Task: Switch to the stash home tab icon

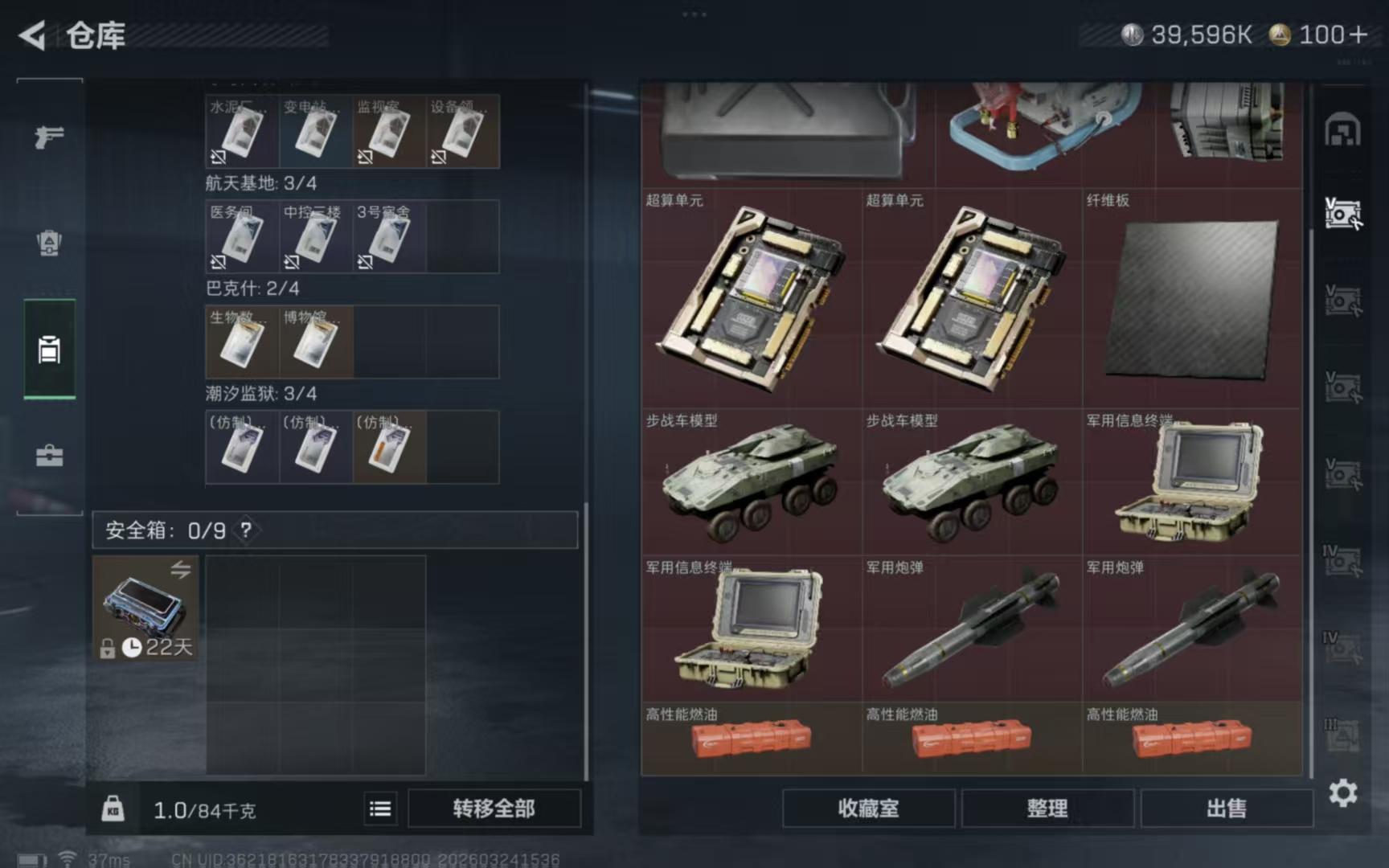Action: click(x=1342, y=130)
